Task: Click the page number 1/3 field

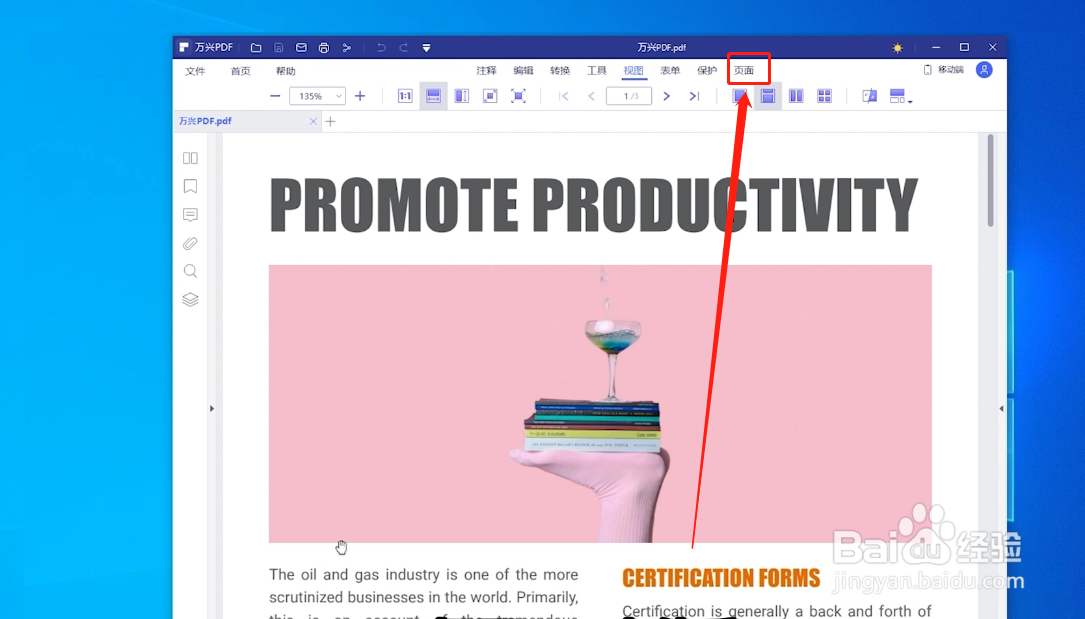Action: [x=629, y=96]
